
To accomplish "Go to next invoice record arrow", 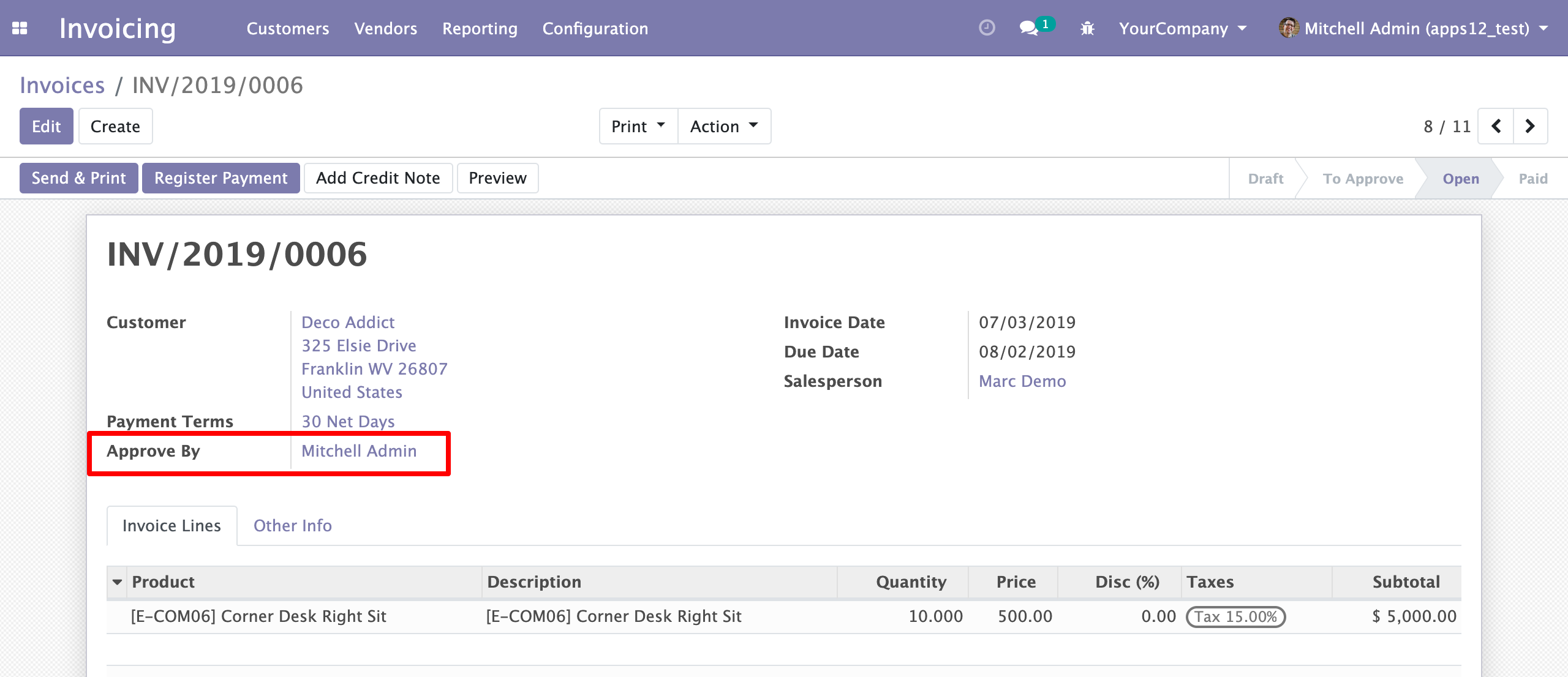I will [1530, 126].
